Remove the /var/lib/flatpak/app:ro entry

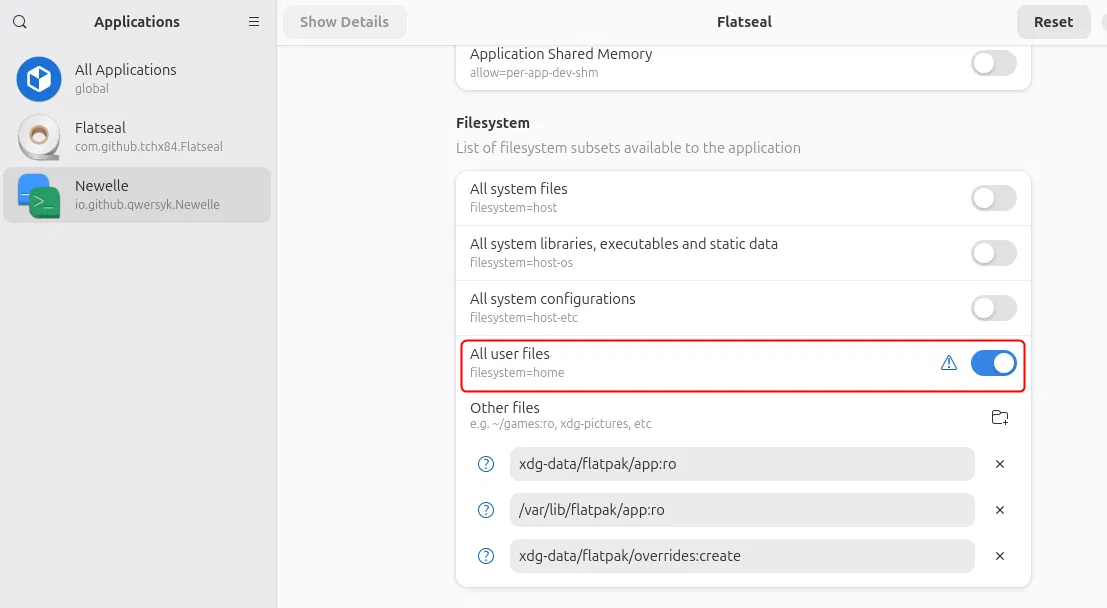coord(999,510)
